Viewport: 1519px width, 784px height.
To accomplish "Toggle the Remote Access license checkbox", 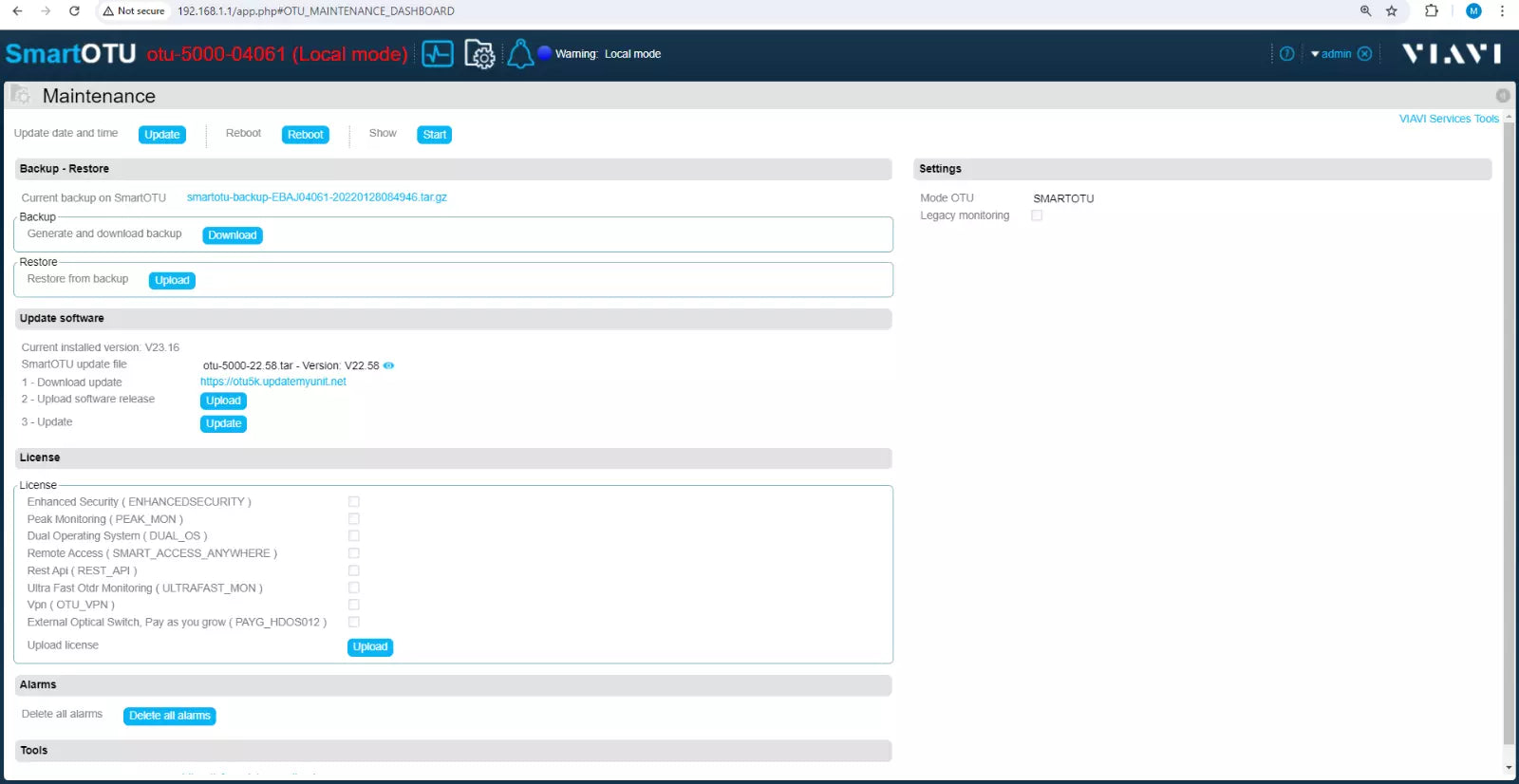I will click(x=354, y=552).
